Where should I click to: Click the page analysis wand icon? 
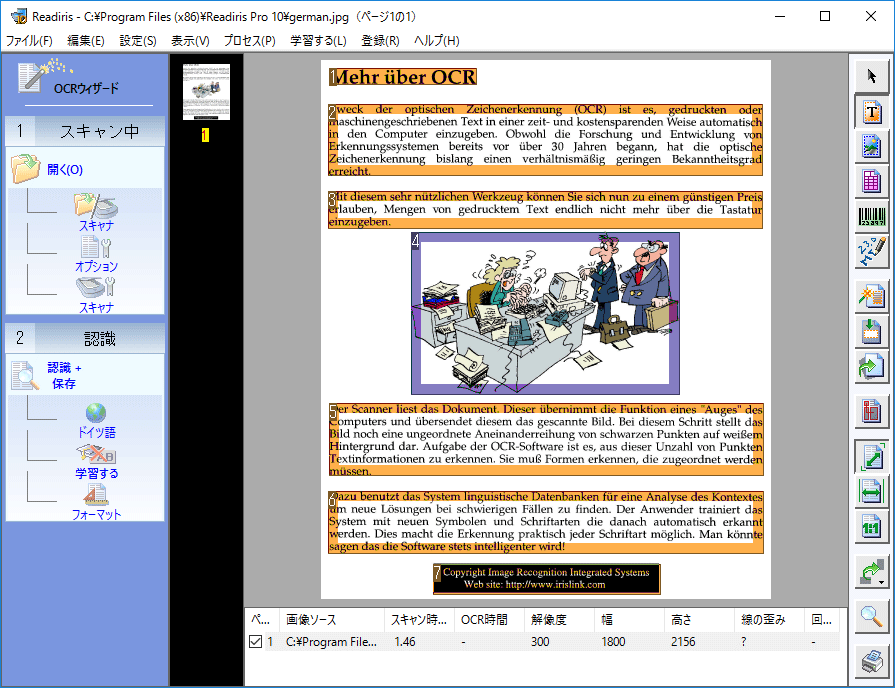(871, 297)
